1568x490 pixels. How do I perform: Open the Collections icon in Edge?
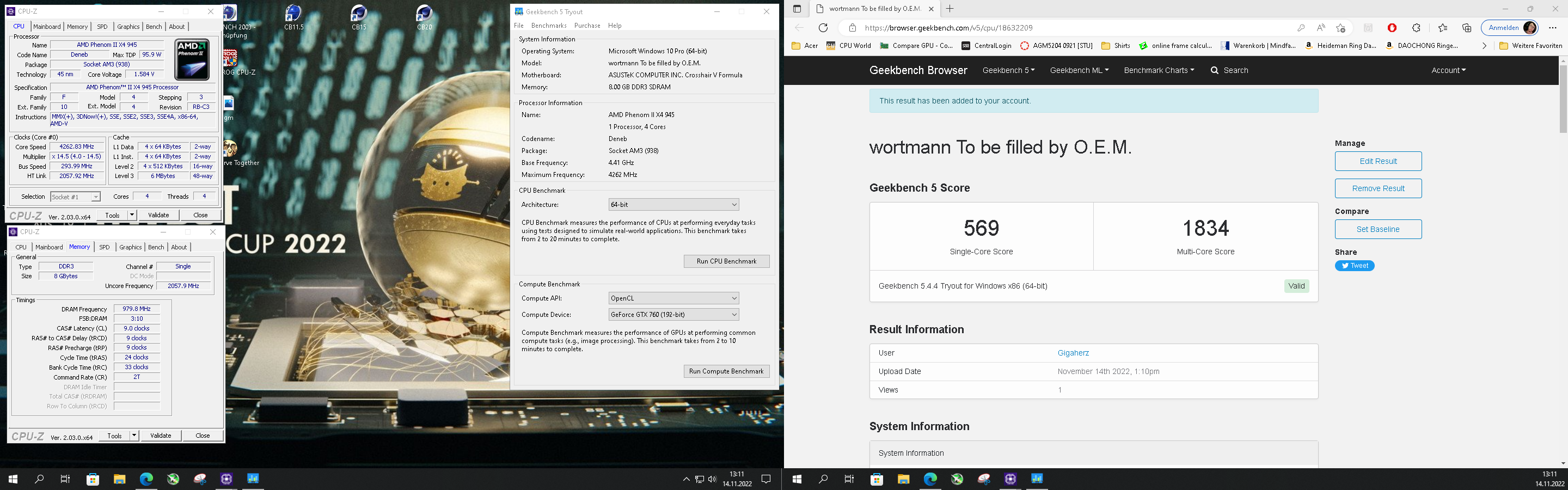click(1466, 27)
